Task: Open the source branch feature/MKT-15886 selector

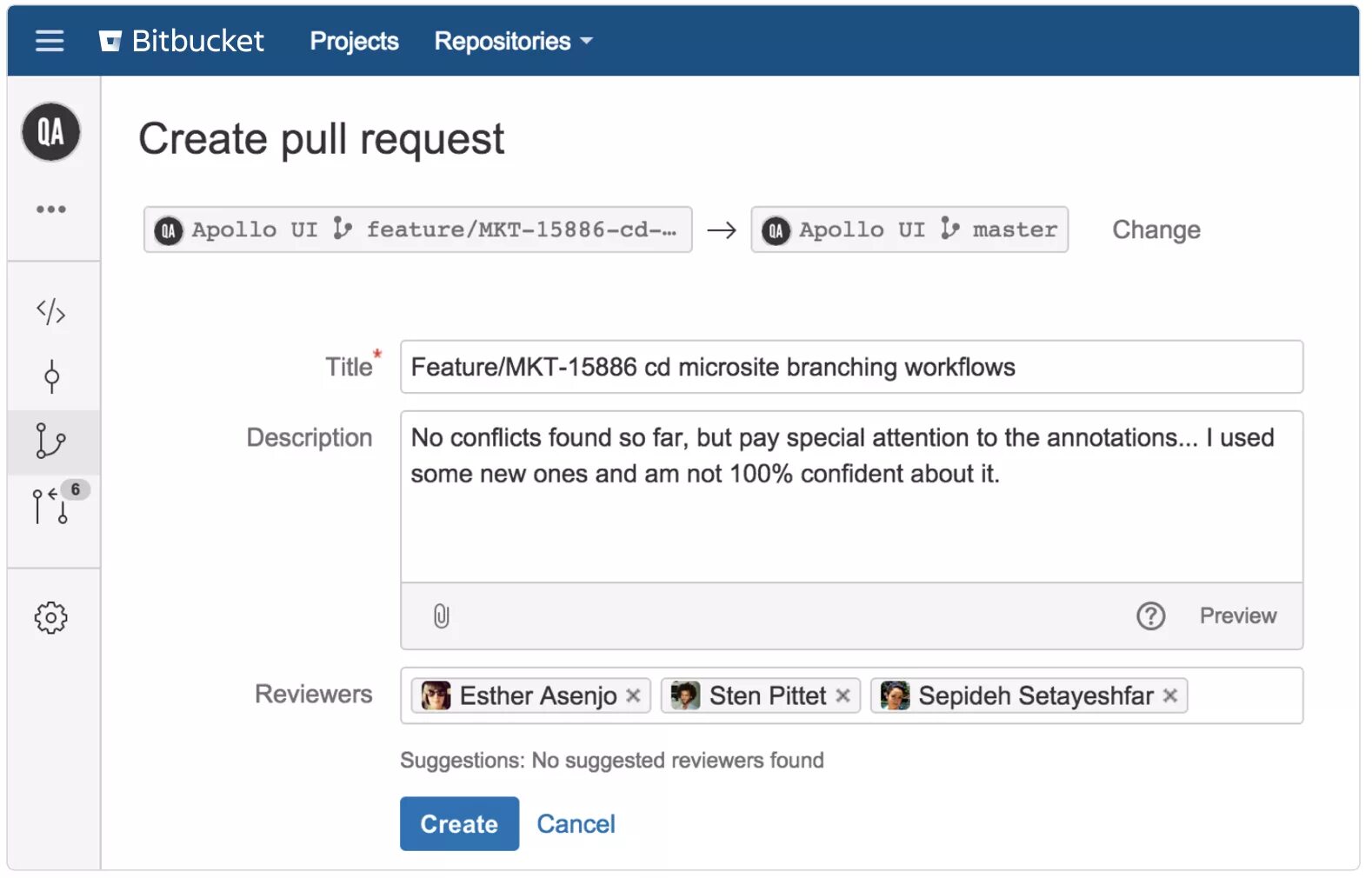Action: tap(417, 230)
